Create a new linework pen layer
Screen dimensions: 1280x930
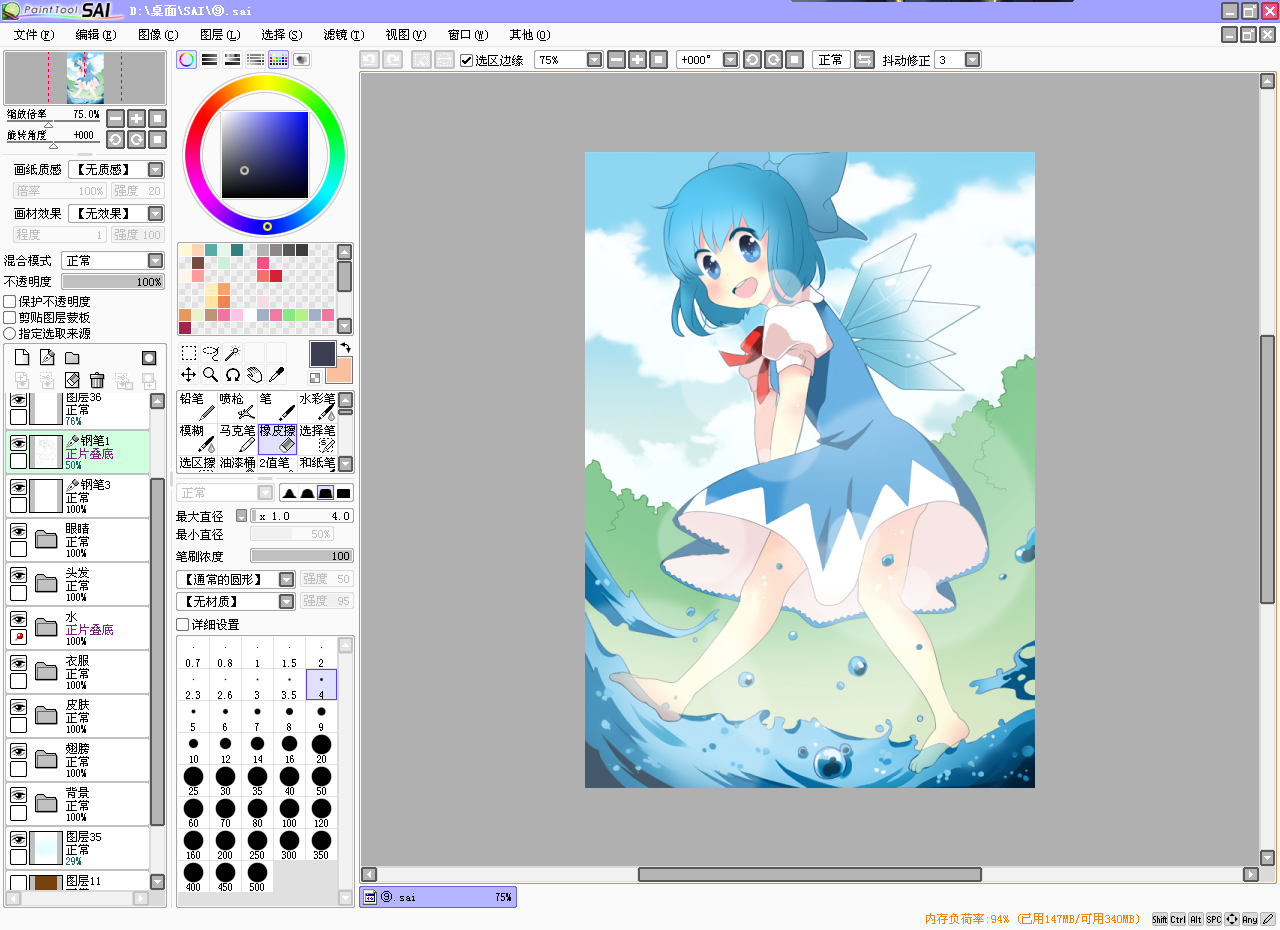[x=47, y=357]
